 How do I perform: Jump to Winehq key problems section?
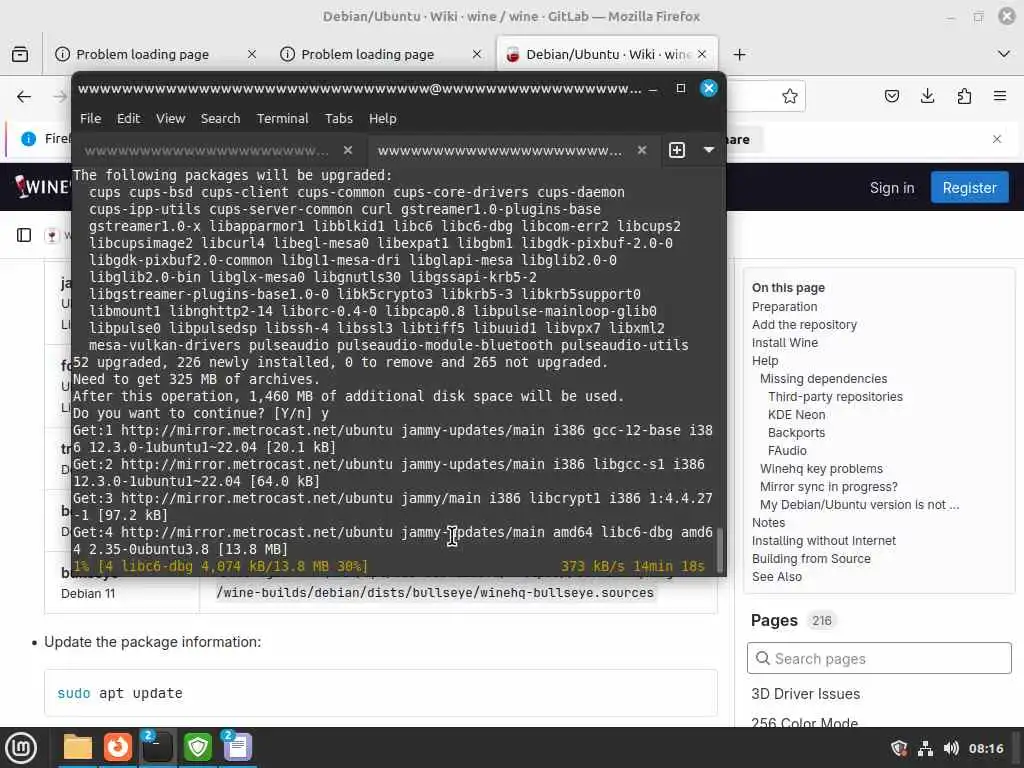coord(821,469)
